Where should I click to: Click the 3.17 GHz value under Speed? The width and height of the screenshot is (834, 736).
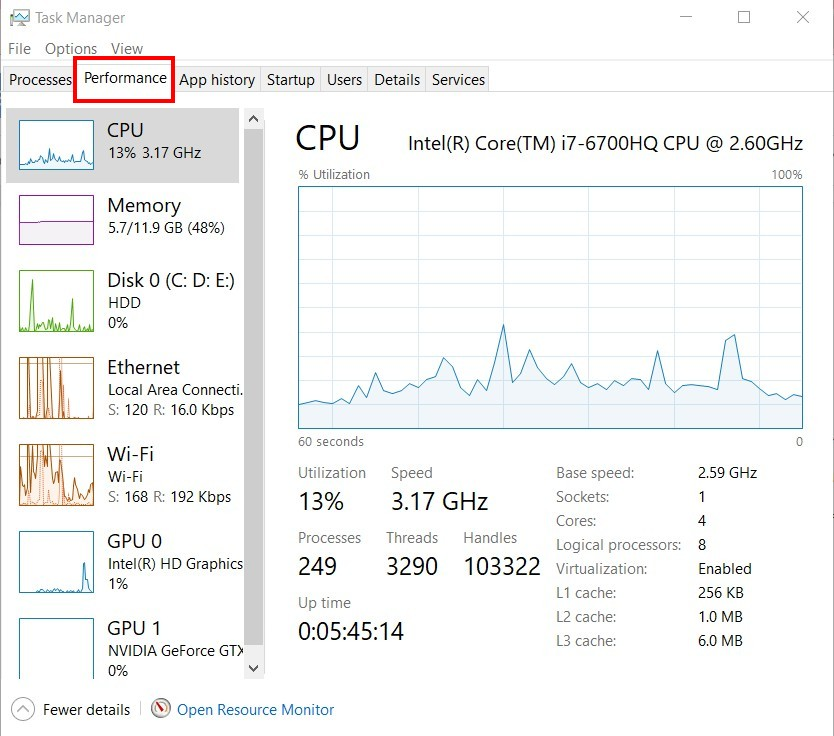coord(439,501)
